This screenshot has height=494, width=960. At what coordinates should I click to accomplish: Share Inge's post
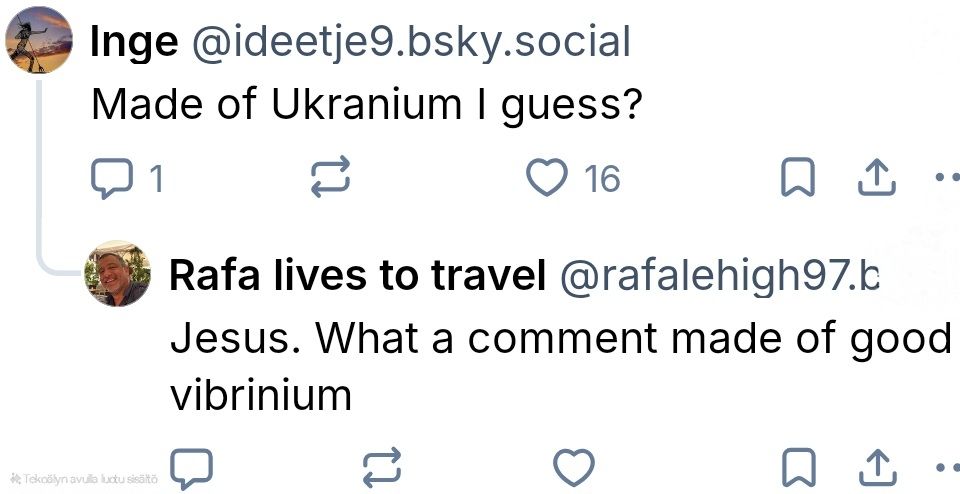tap(875, 178)
